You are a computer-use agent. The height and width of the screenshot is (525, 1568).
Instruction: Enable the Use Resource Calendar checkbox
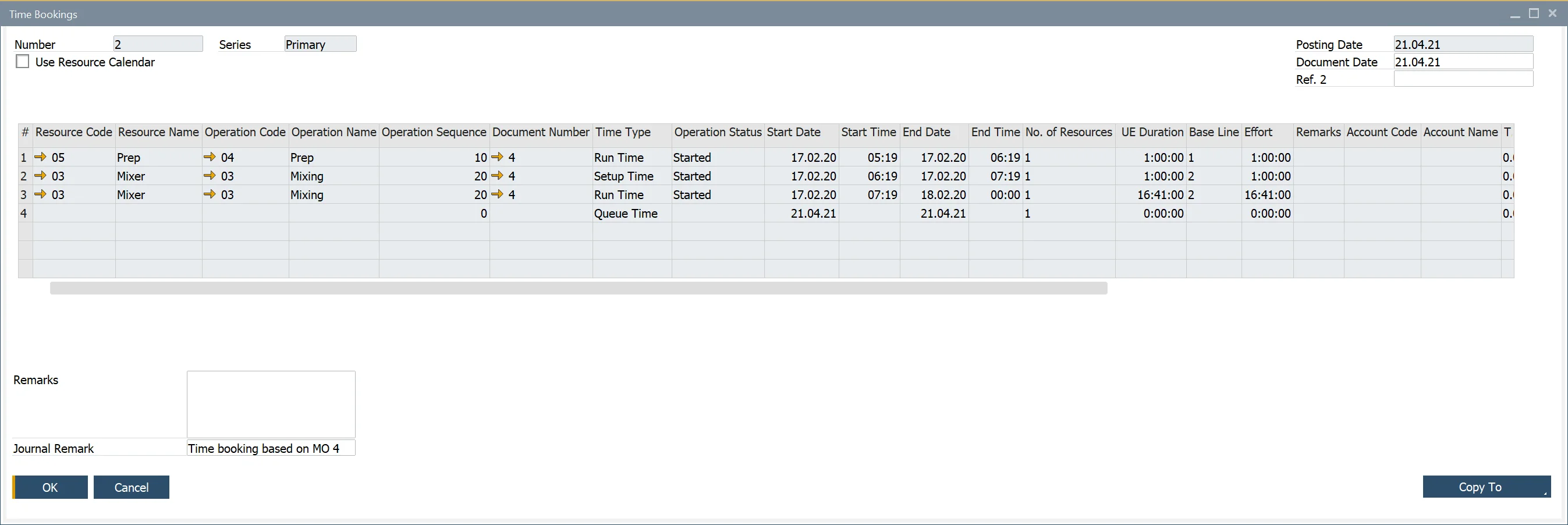23,61
